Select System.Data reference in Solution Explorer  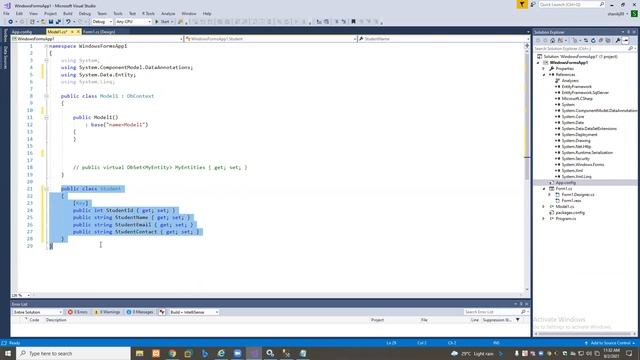(x=572, y=122)
